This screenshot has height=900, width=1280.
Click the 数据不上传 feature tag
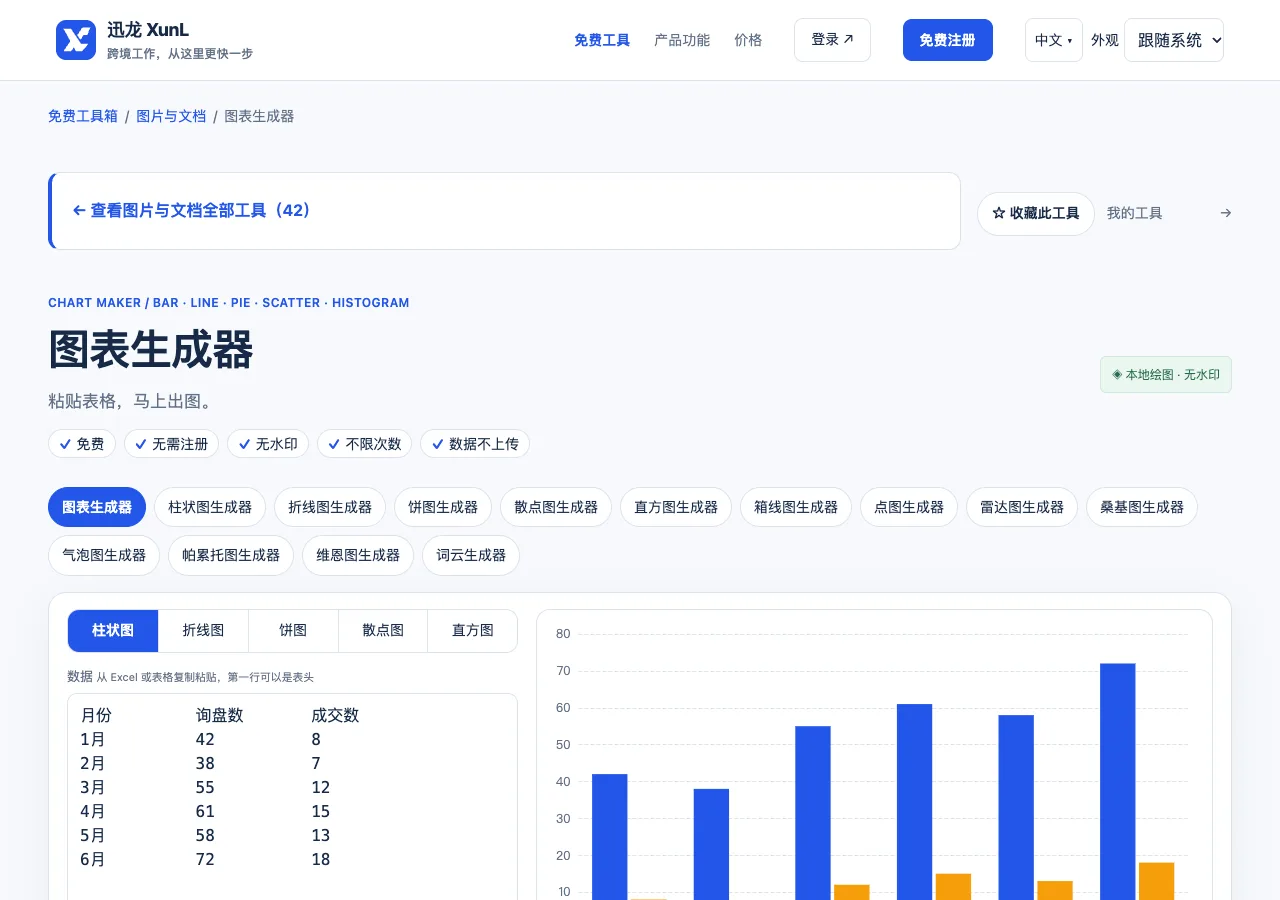click(475, 444)
